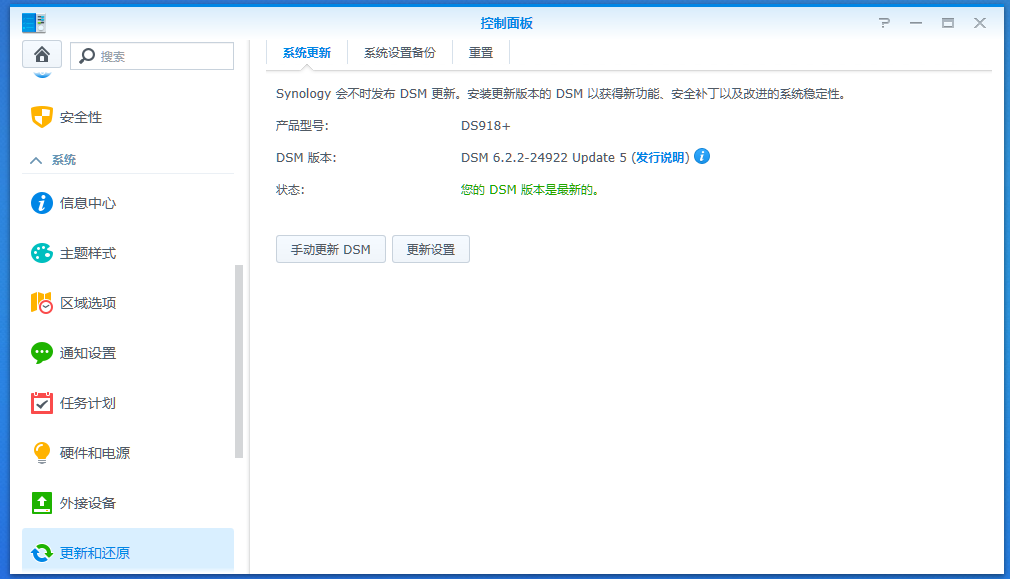This screenshot has height=579, width=1010.
Task: Click the 手动更新 DSM button
Action: (x=330, y=249)
